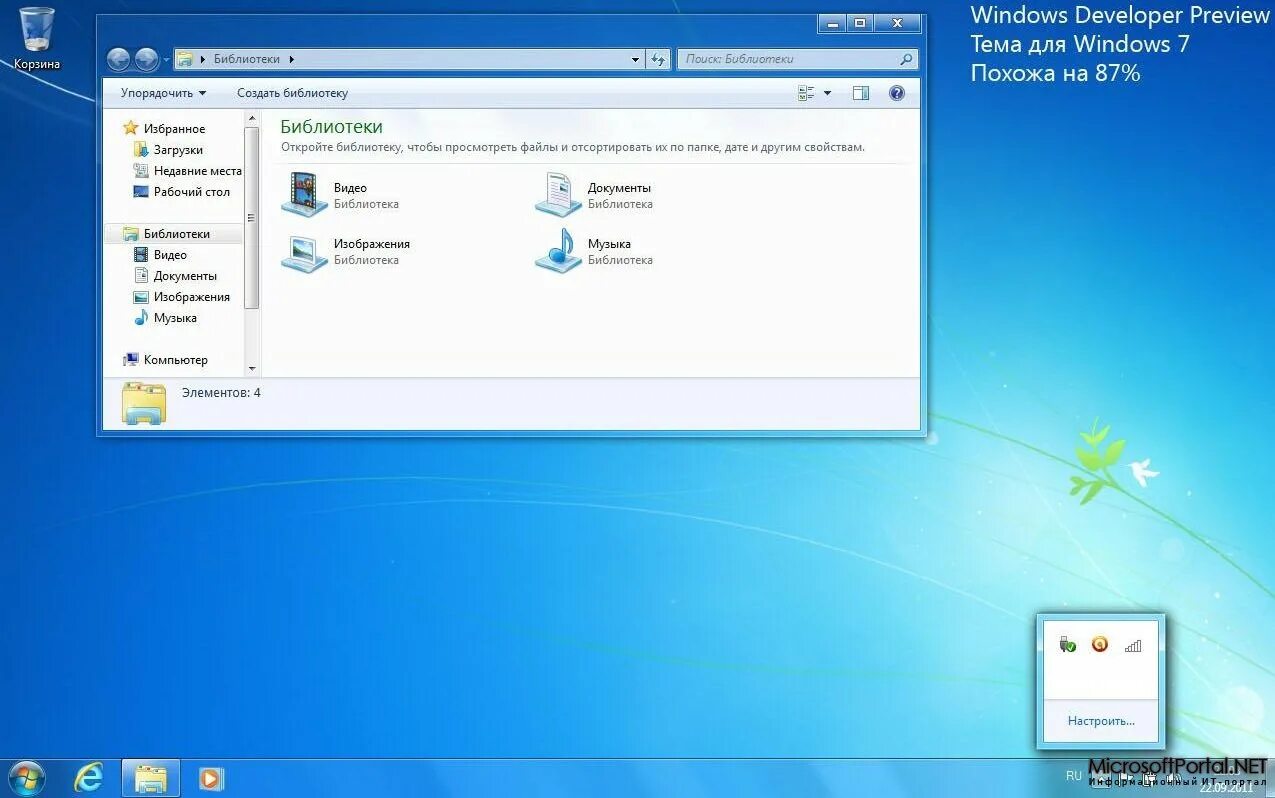Click the RU language indicator on taskbar
Viewport: 1275px width, 798px height.
coord(1074,776)
